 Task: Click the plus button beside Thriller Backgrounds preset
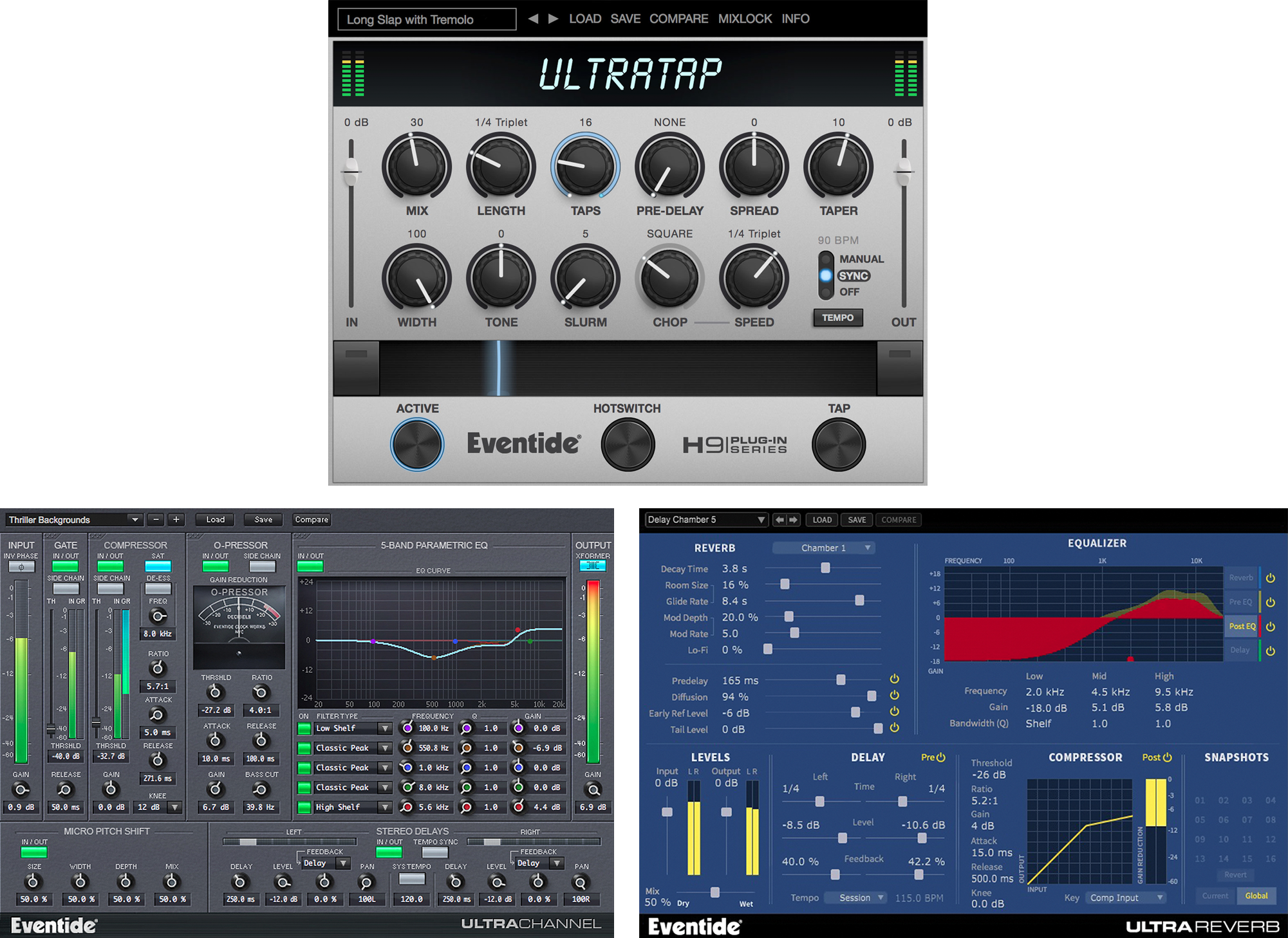(x=176, y=520)
